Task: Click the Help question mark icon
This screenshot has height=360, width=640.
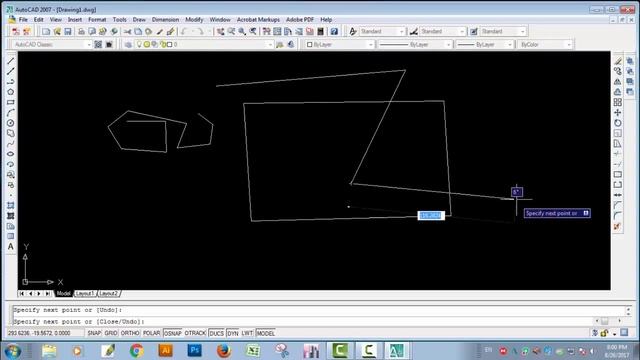Action: [334, 31]
